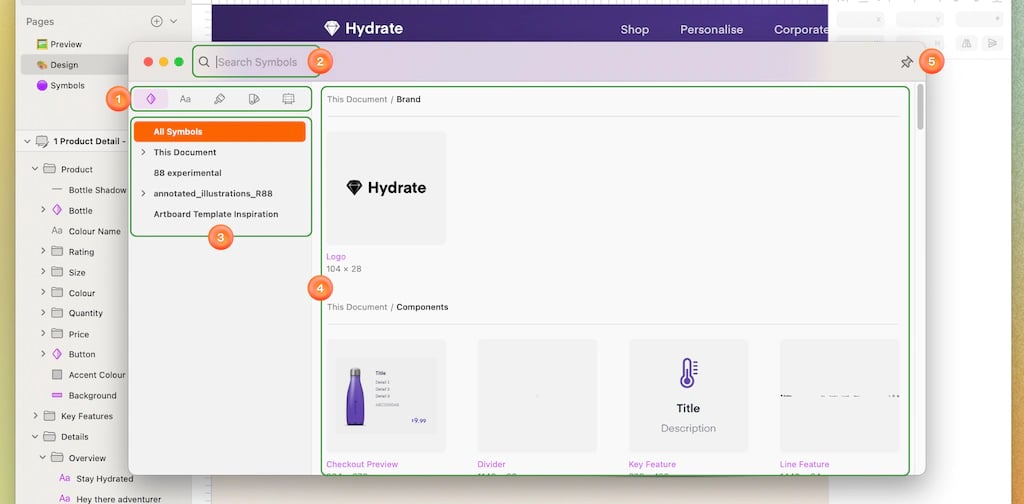Expand annotated_illustrations_R88 library
The width and height of the screenshot is (1024, 504).
tap(143, 193)
